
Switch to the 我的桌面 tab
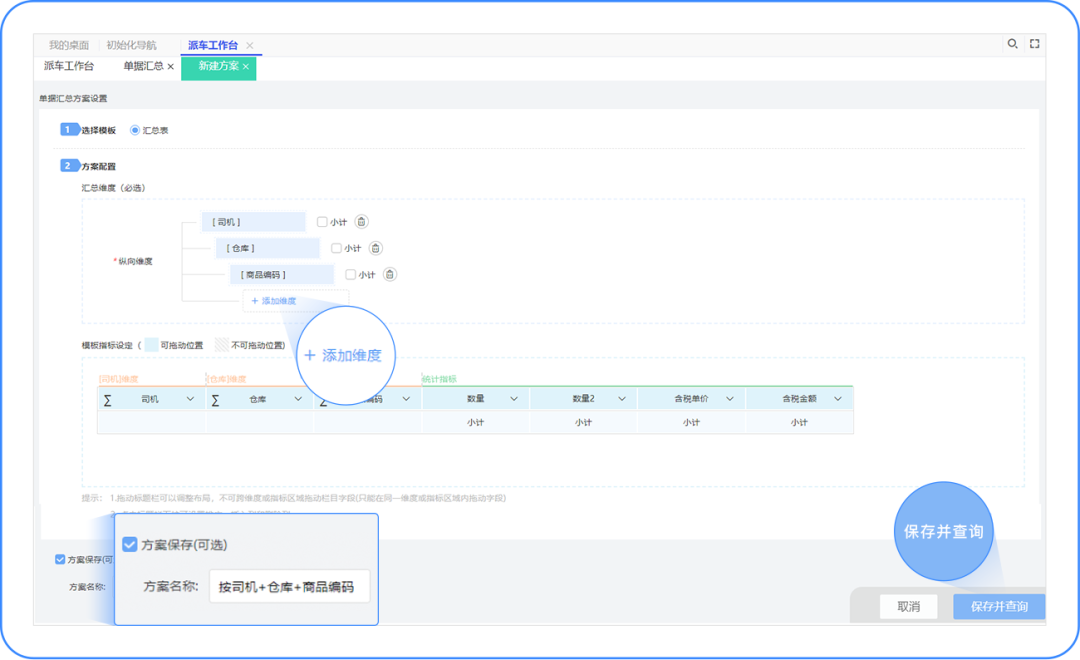pyautogui.click(x=68, y=45)
